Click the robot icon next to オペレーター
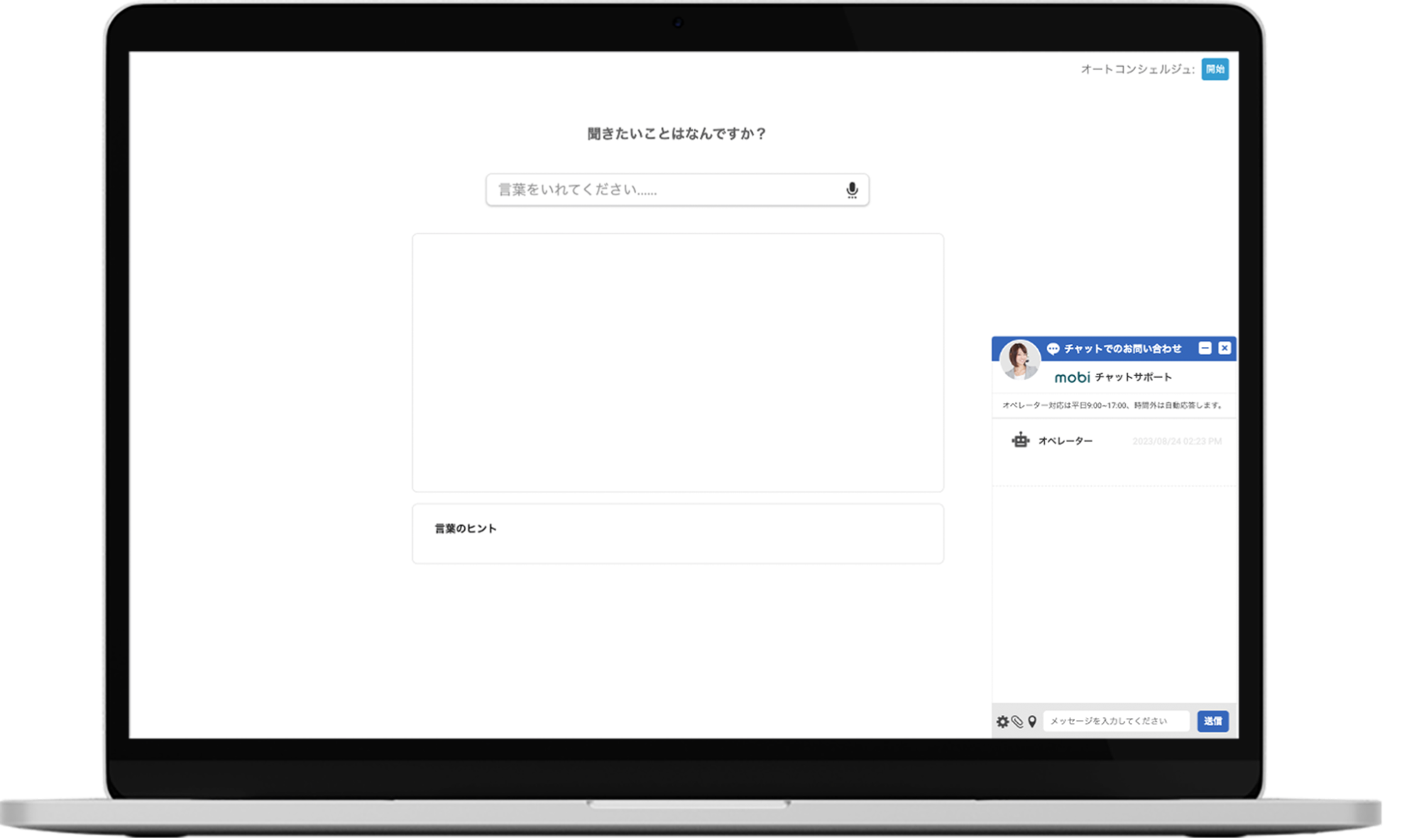The width and height of the screenshot is (1419, 840). pyautogui.click(x=1020, y=440)
